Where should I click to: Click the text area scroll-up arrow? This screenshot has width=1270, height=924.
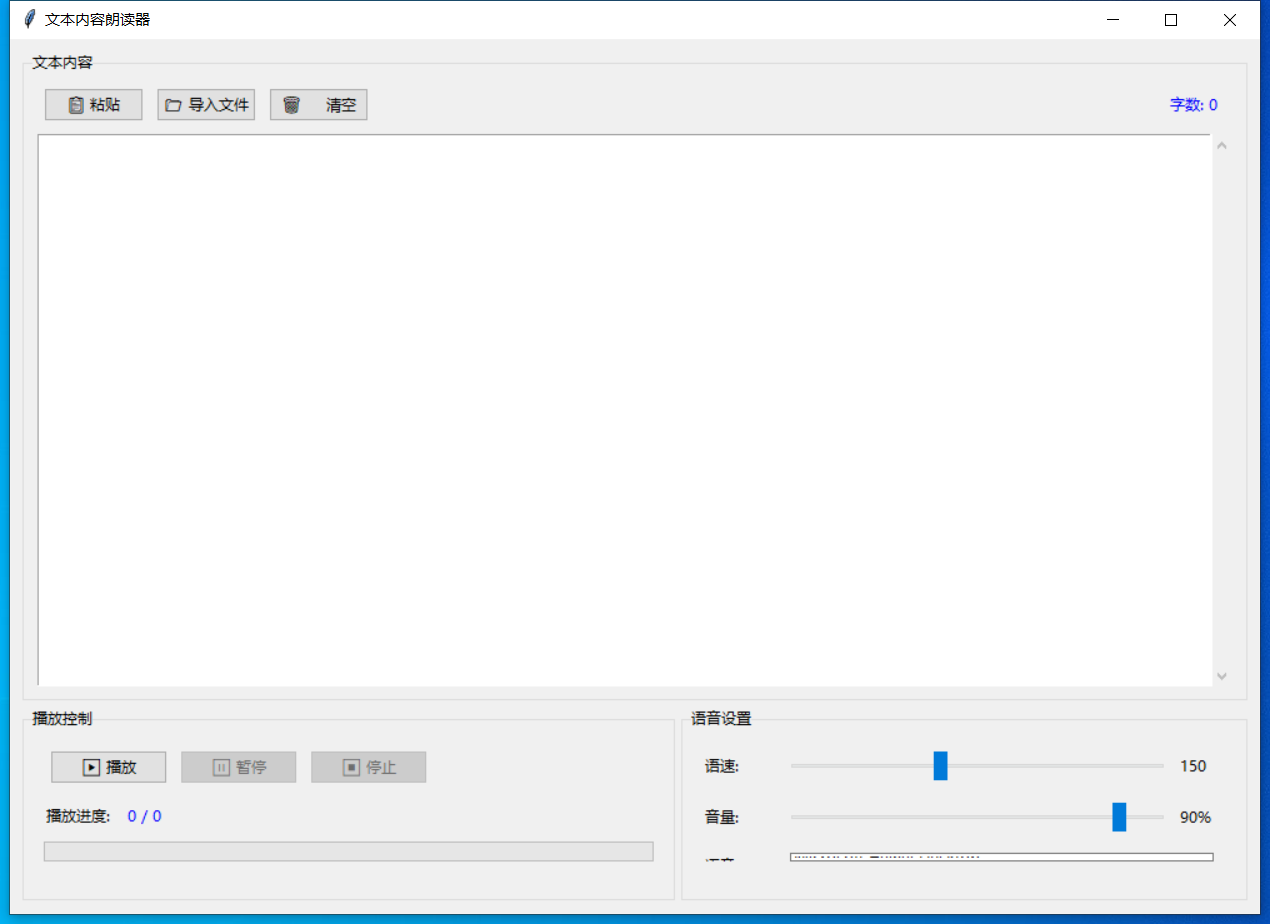tap(1221, 146)
